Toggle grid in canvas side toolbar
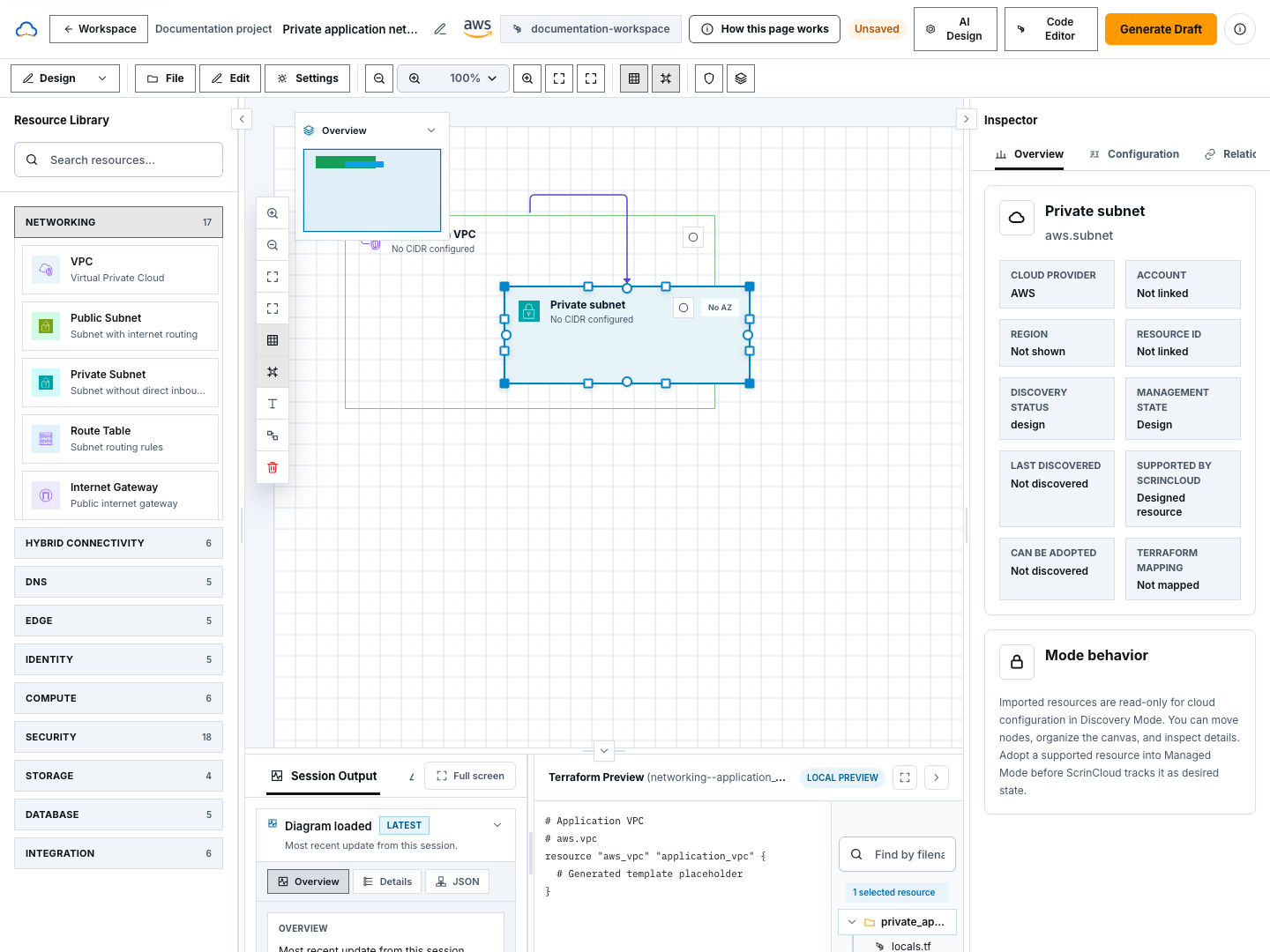 click(x=273, y=340)
